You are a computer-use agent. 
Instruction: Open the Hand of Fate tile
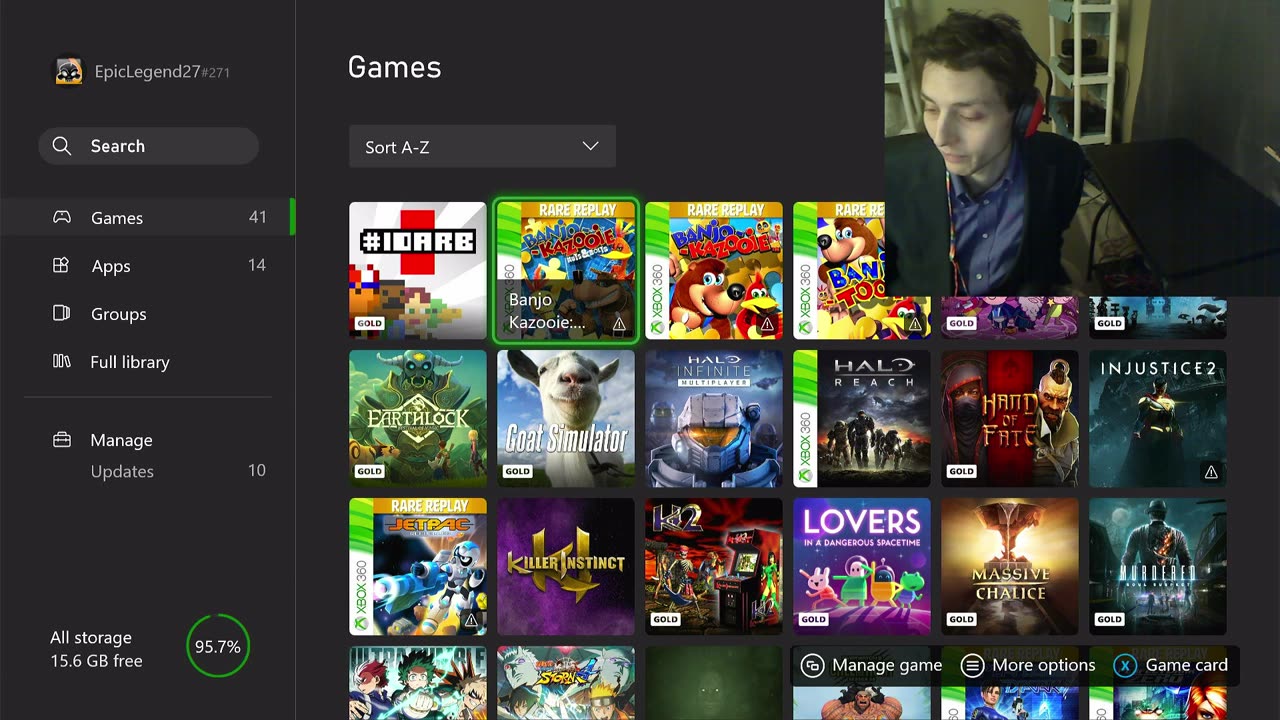pyautogui.click(x=1010, y=419)
